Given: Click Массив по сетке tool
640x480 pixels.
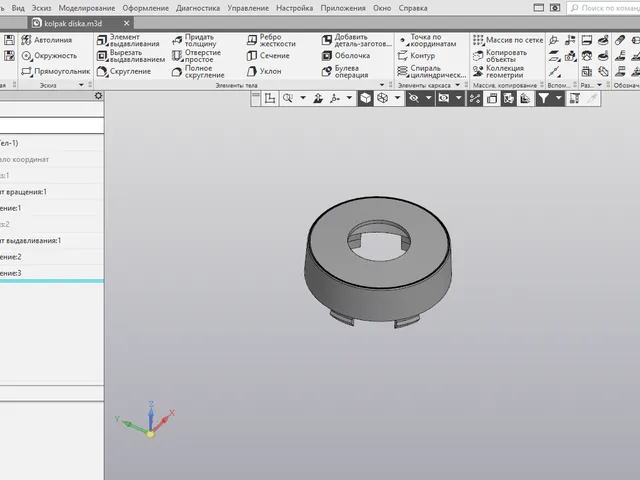Looking at the screenshot, I should pyautogui.click(x=508, y=40).
